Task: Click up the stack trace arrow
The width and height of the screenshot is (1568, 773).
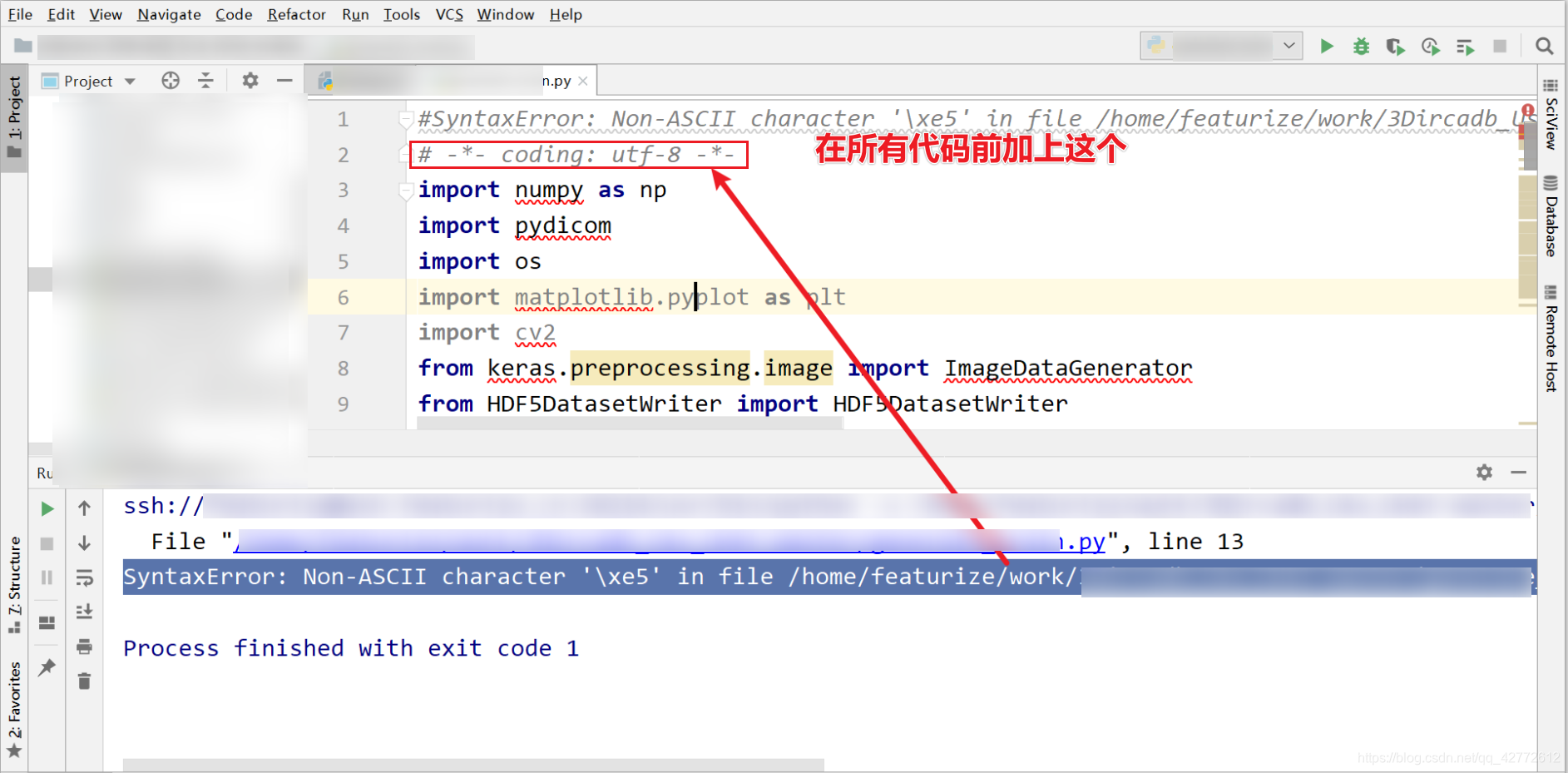Action: coord(84,508)
